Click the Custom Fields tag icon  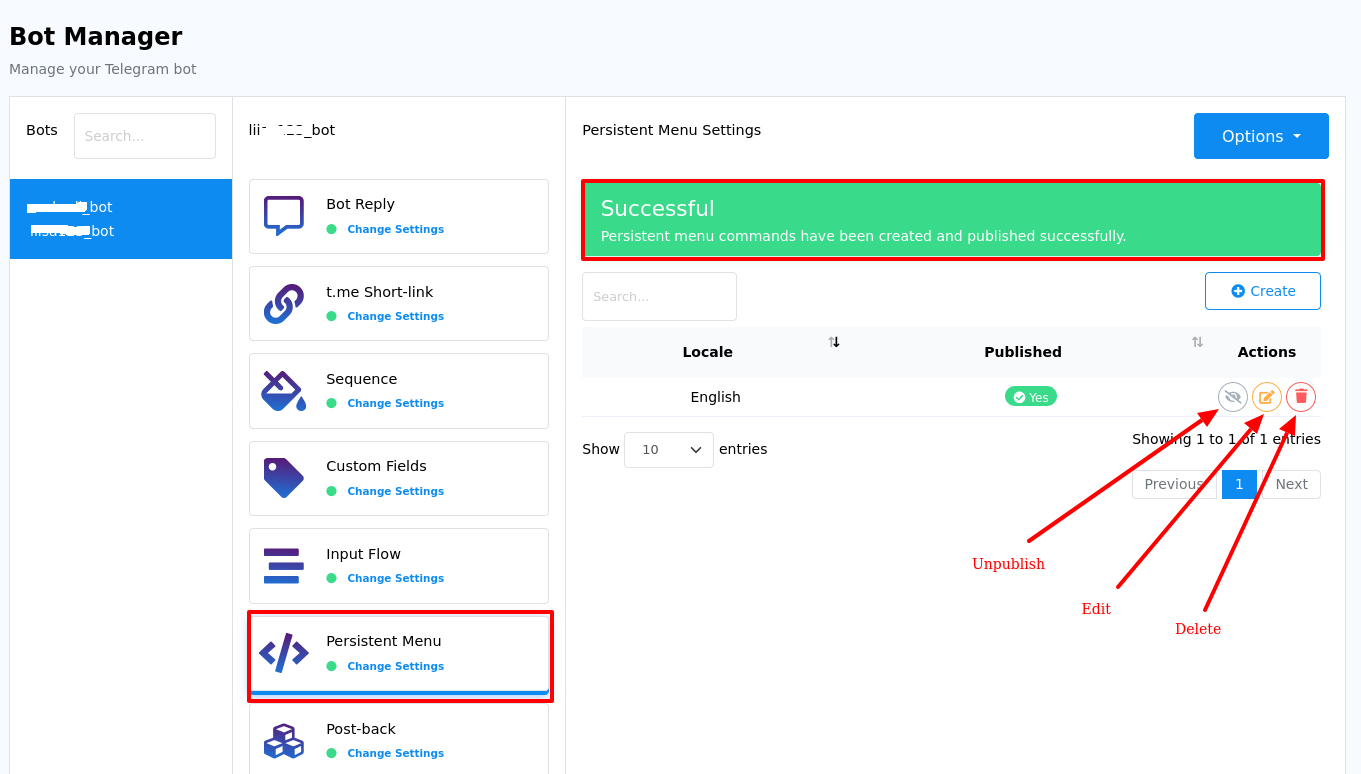coord(283,476)
